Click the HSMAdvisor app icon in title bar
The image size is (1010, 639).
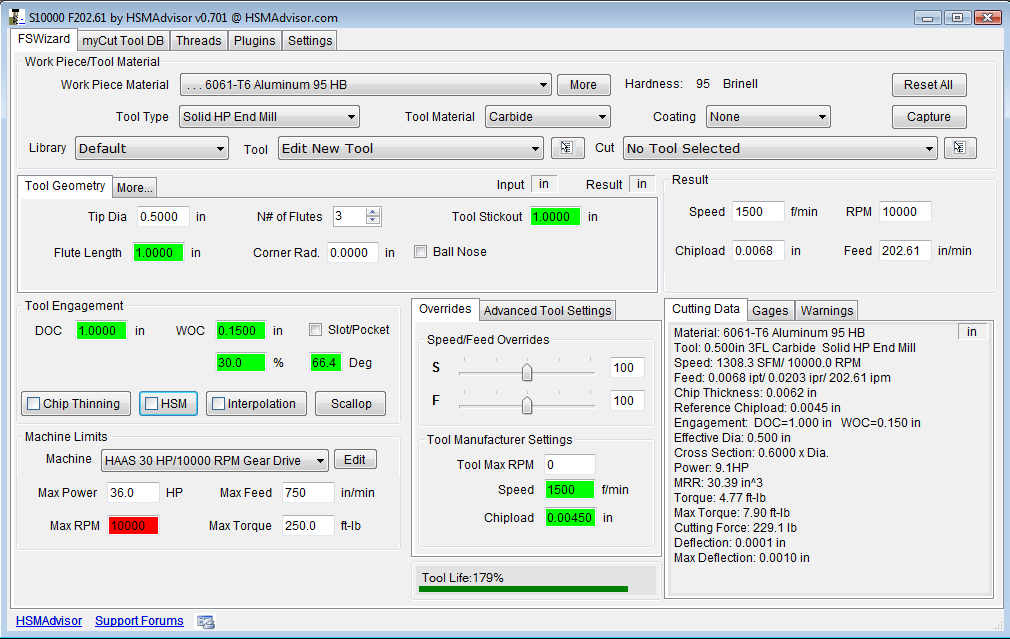[x=16, y=17]
